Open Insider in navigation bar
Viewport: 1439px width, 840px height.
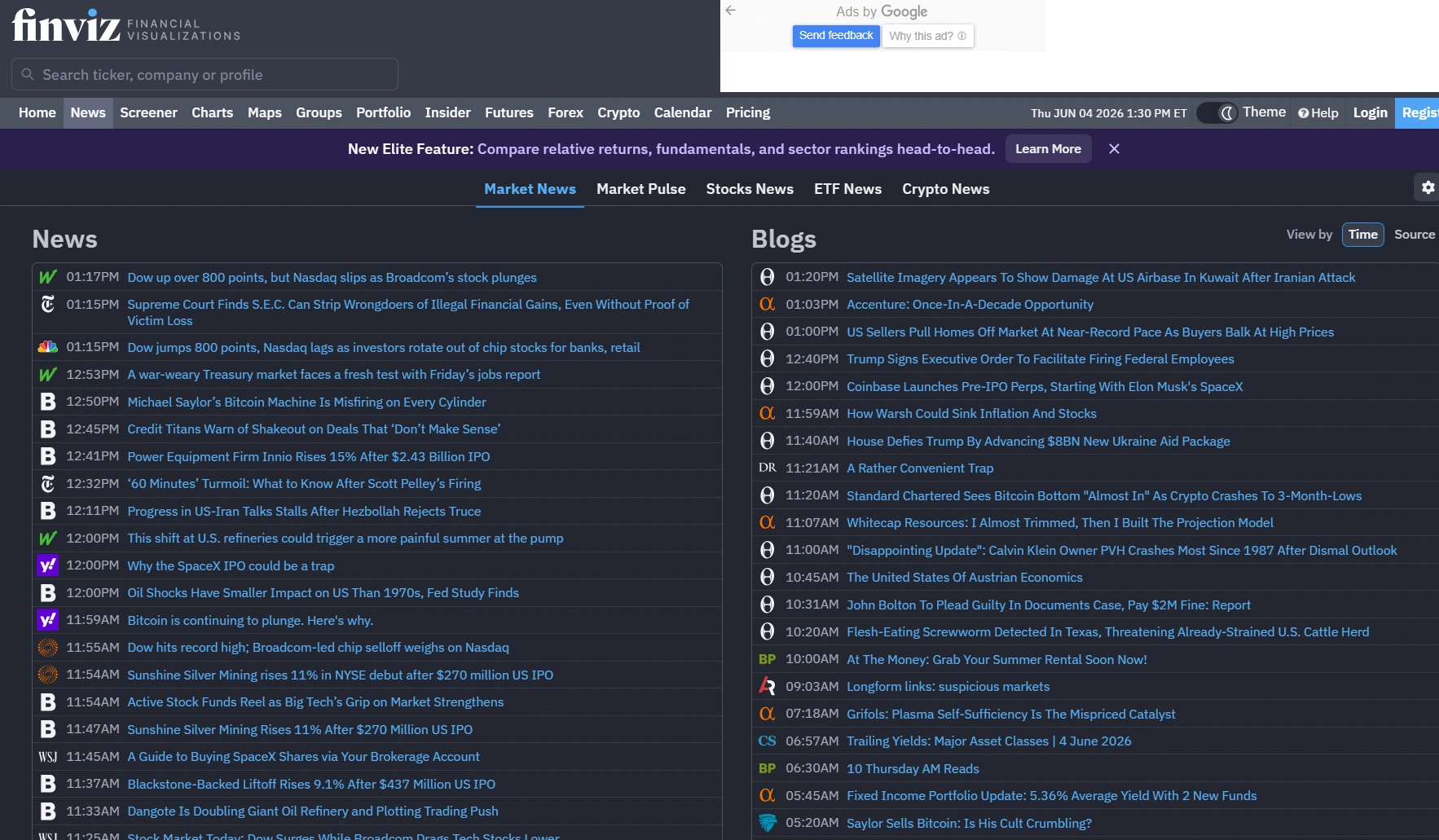[447, 113]
